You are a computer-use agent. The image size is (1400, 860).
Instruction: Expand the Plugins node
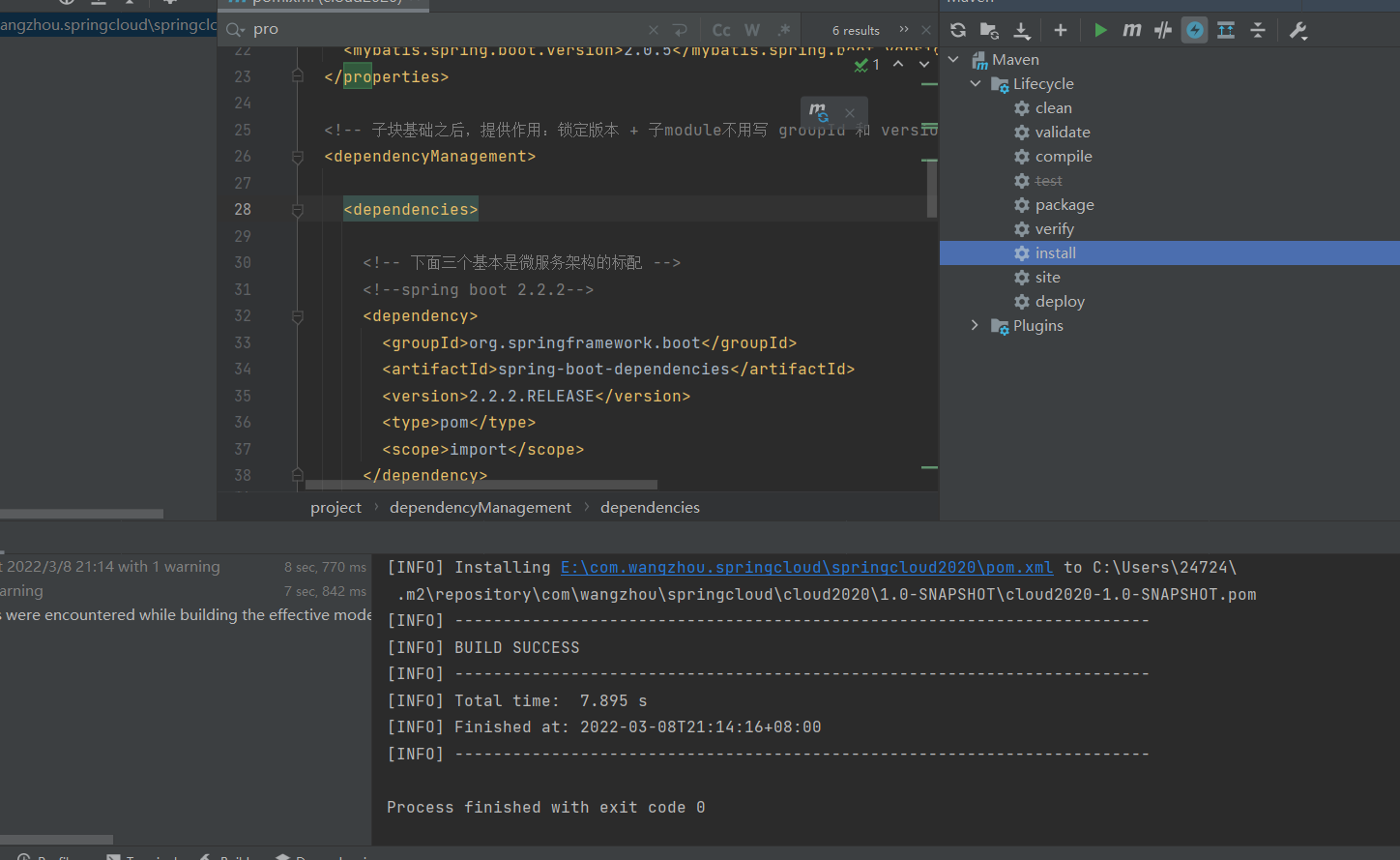[976, 326]
